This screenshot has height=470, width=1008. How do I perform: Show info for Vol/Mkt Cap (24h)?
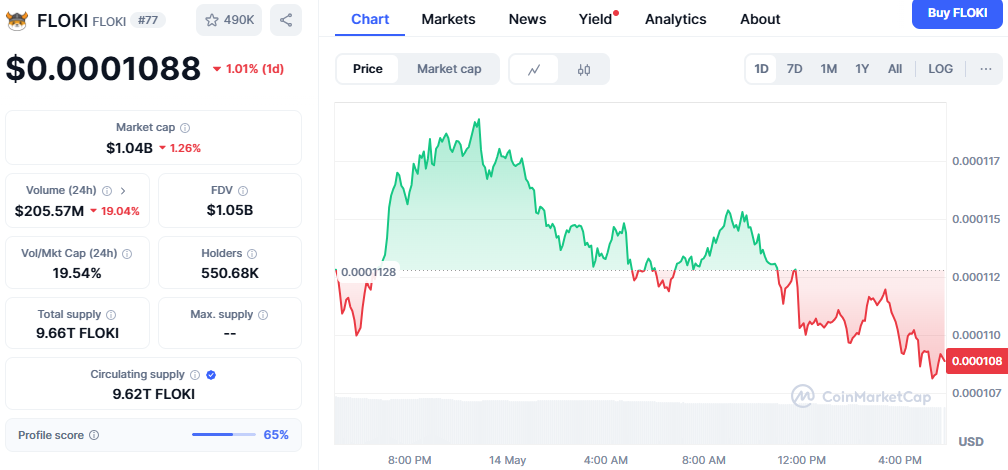click(127, 254)
